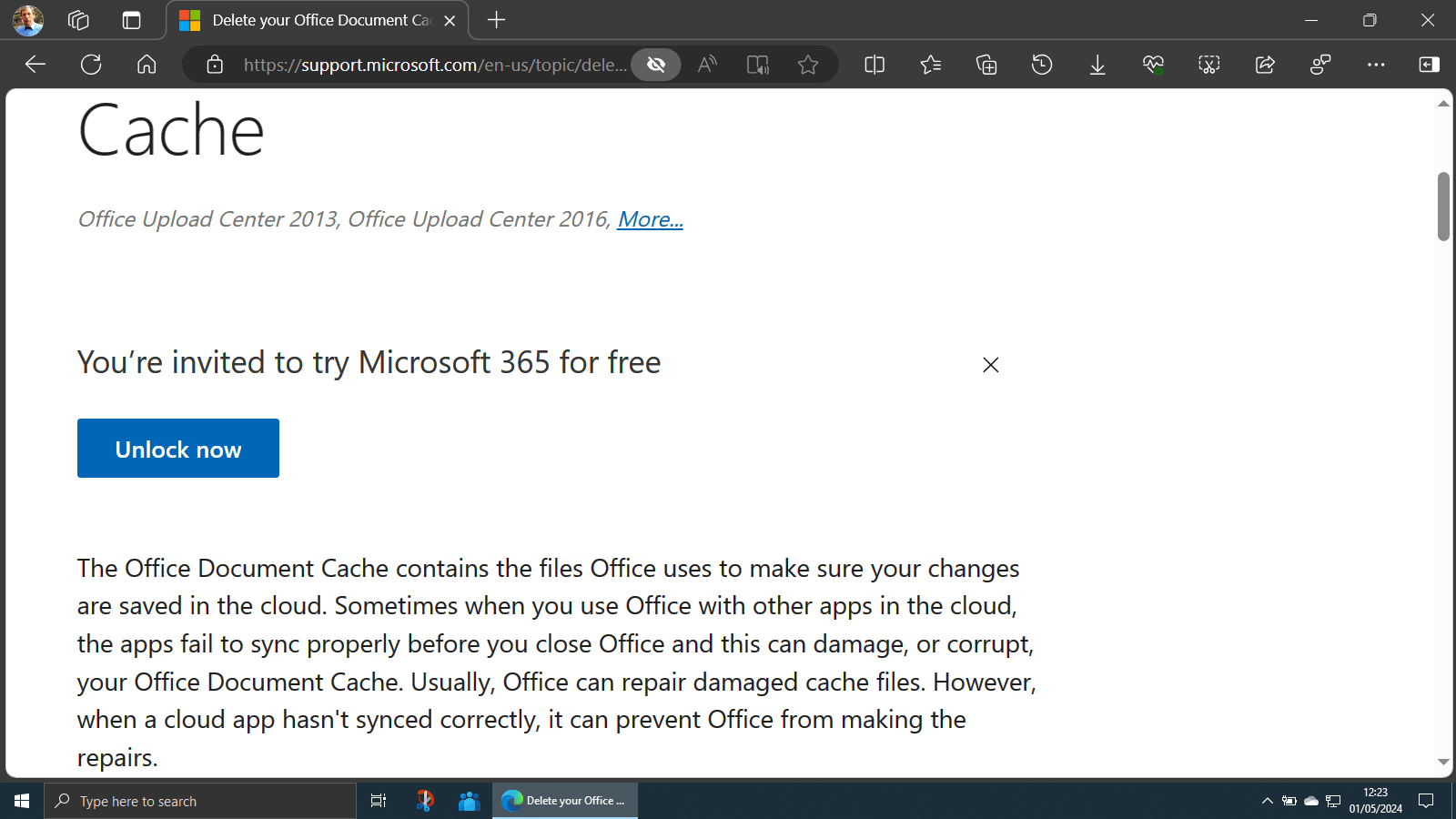Screen dimensions: 1456x819
Task: Open the Windows Start menu
Action: click(19, 801)
